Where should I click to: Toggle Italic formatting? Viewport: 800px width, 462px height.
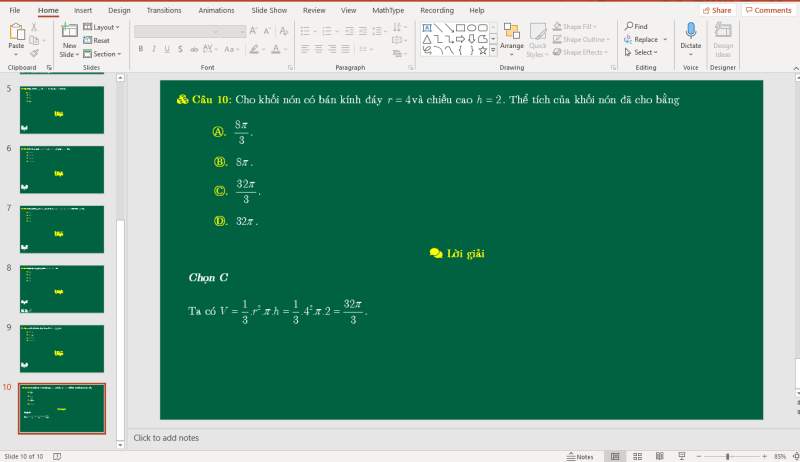click(154, 49)
